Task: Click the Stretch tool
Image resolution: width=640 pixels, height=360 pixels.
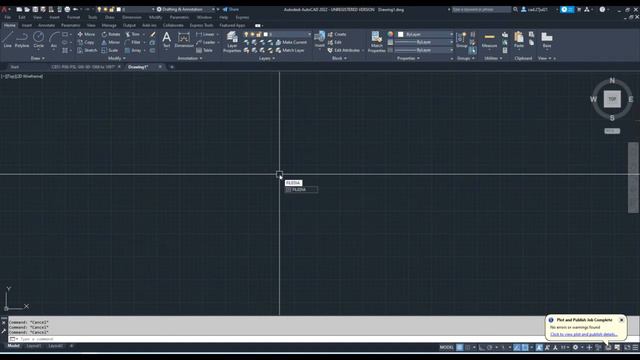Action: (x=87, y=50)
